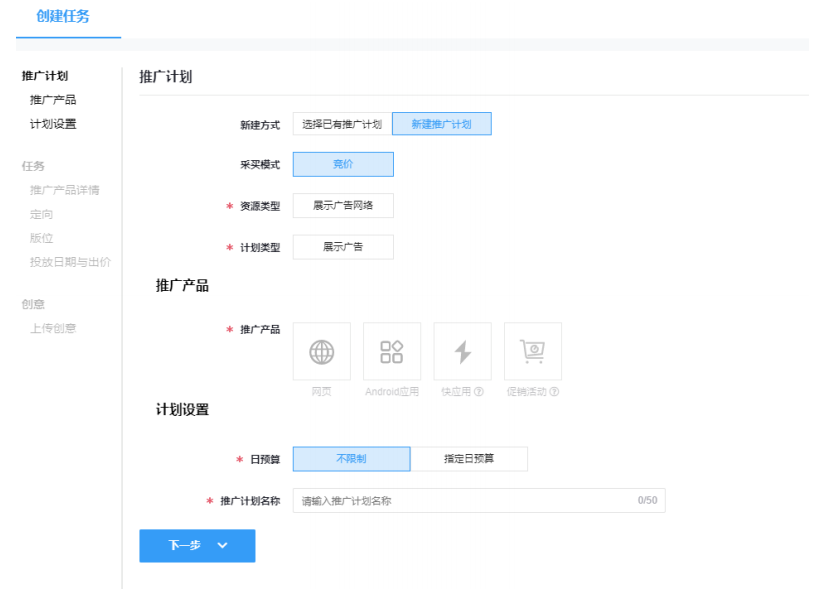Open 推广计划 in the left sidebar

click(47, 75)
